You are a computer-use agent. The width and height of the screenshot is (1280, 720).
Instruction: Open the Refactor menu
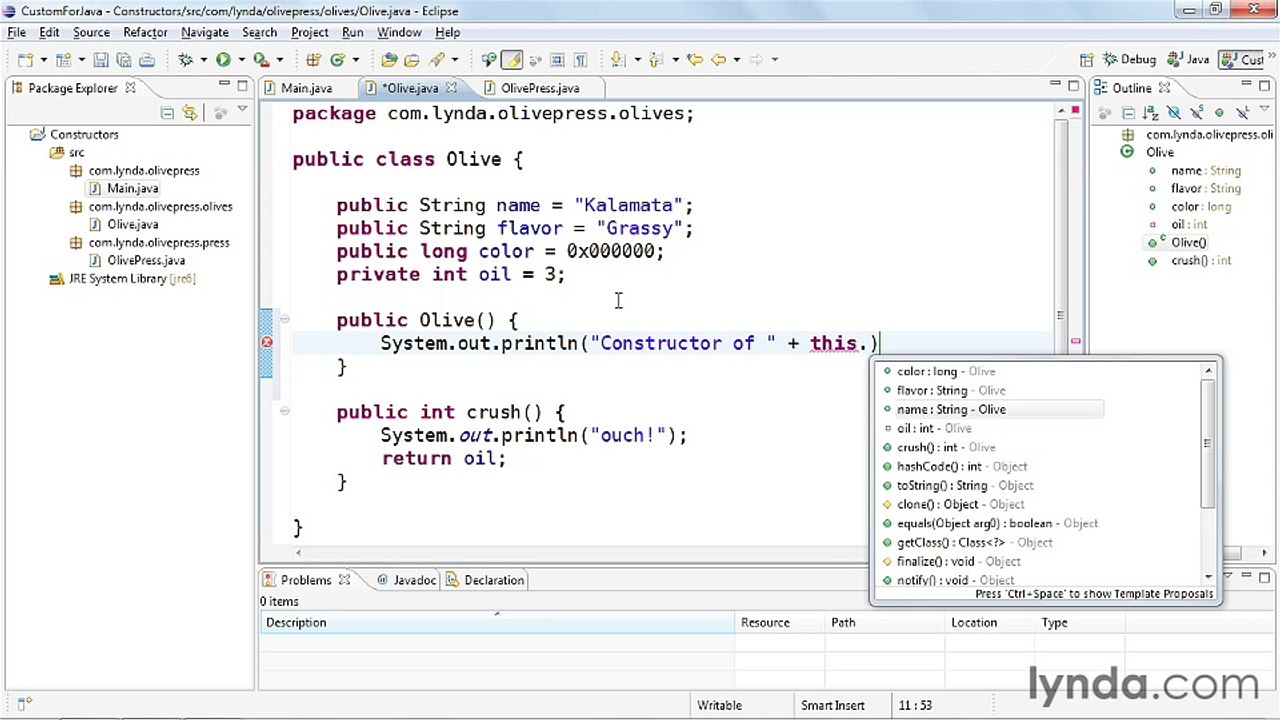click(145, 32)
